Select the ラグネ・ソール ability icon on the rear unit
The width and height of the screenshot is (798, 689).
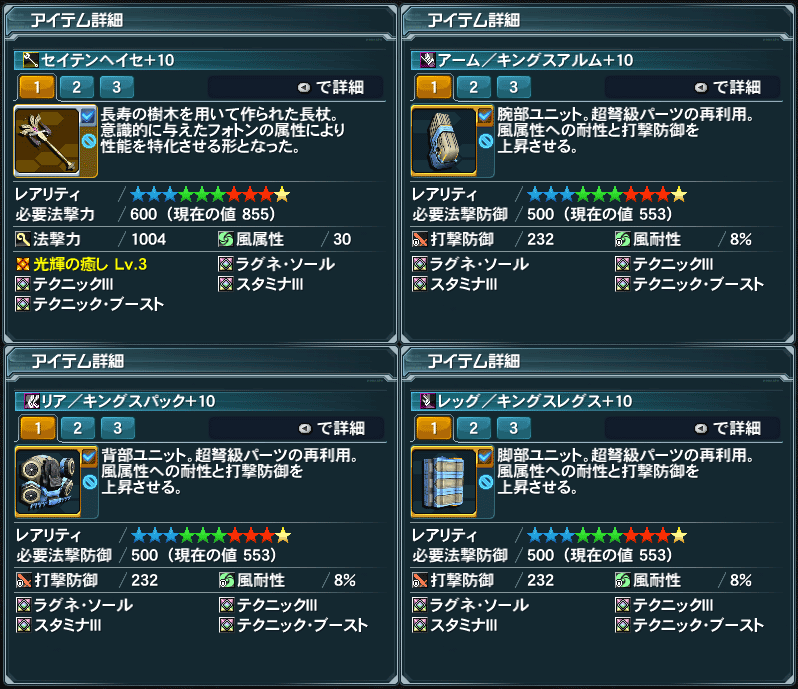pos(23,605)
